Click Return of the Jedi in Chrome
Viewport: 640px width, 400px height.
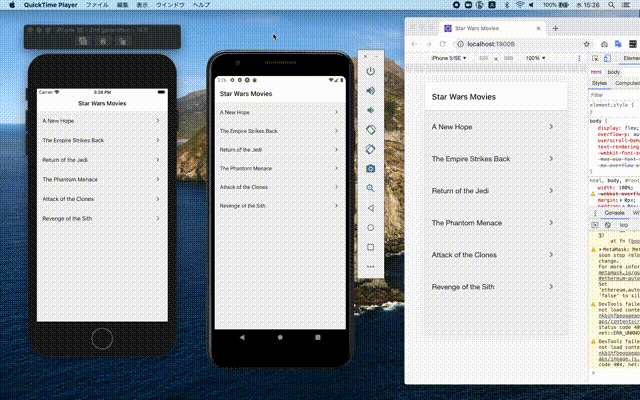point(496,191)
